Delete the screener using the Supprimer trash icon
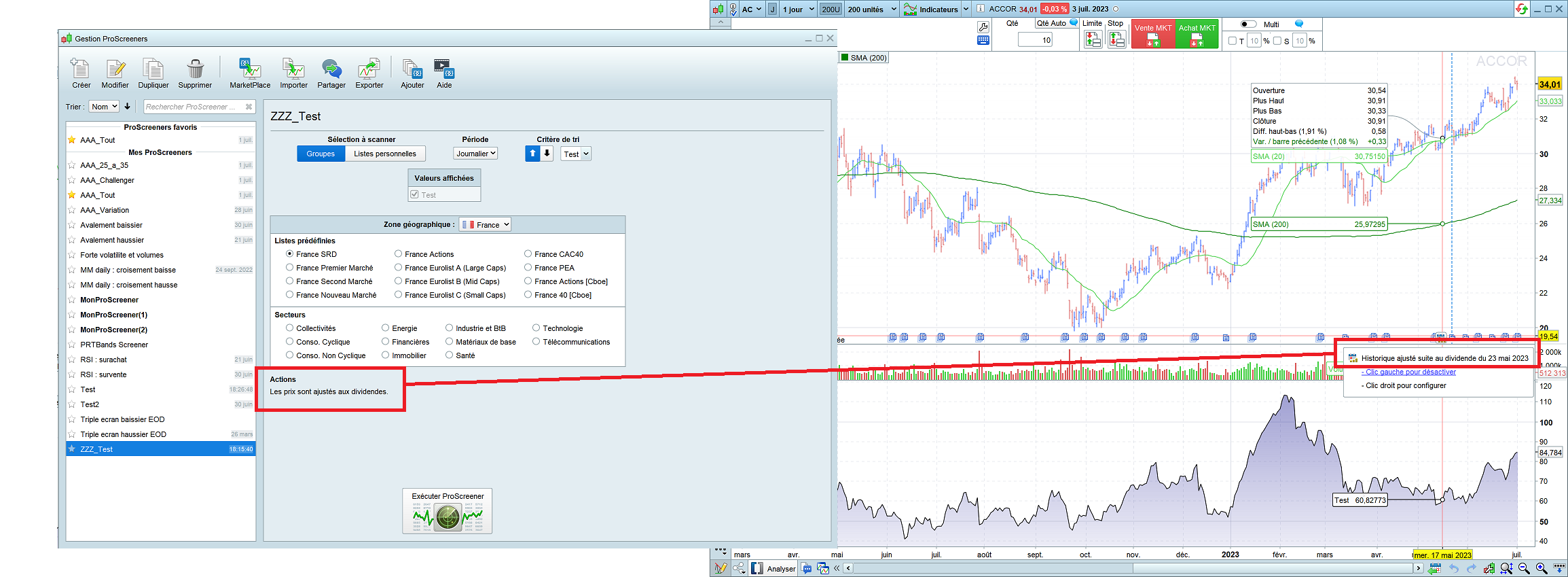Image resolution: width=1568 pixels, height=577 pixels. click(196, 69)
